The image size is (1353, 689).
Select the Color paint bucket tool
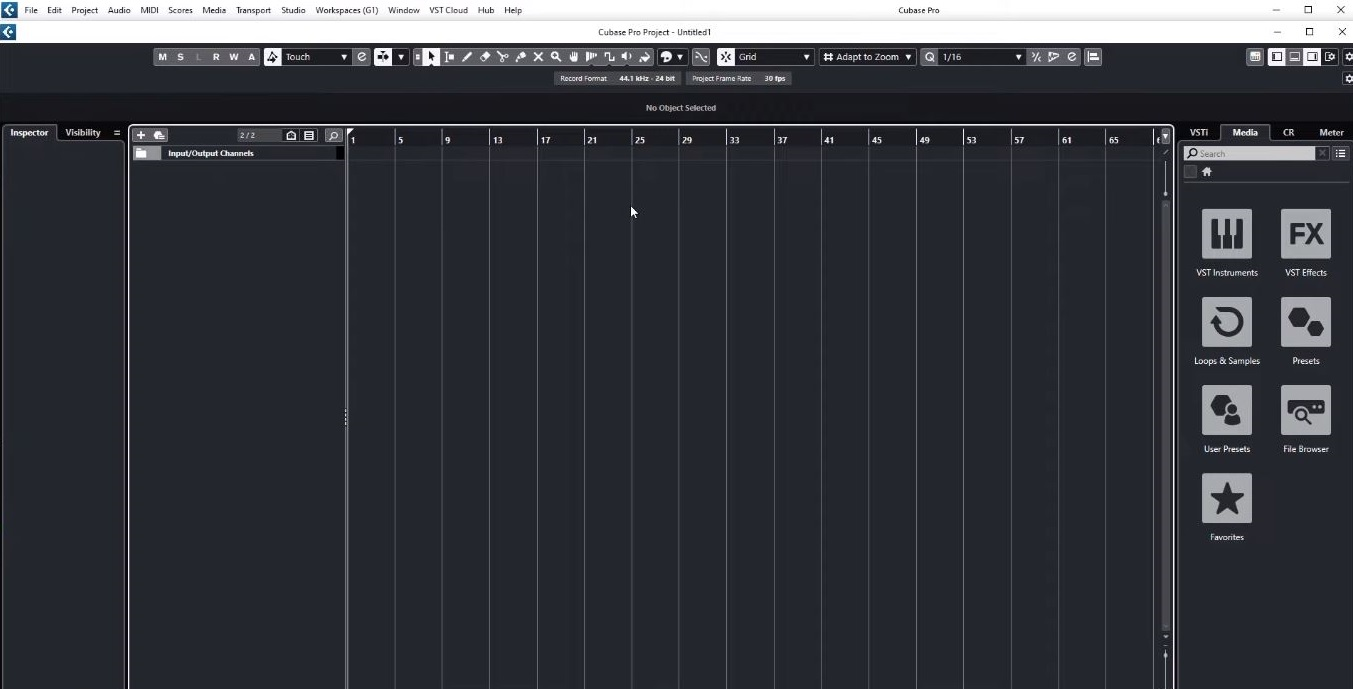pyautogui.click(x=645, y=57)
